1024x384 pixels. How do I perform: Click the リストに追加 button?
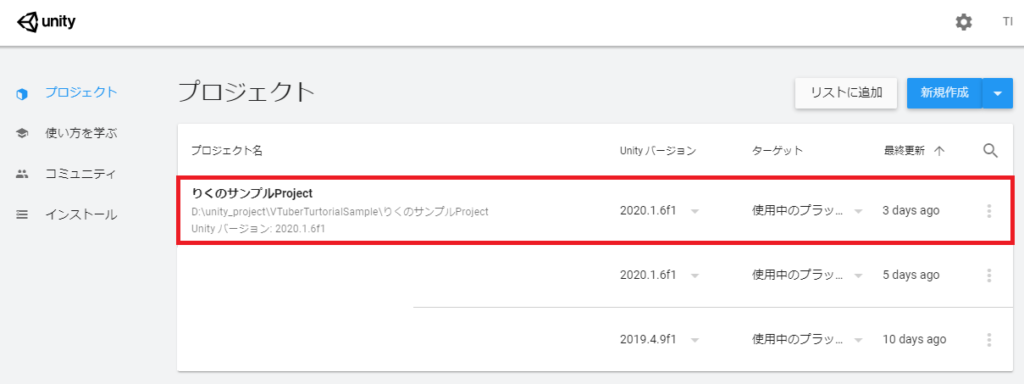[x=846, y=93]
